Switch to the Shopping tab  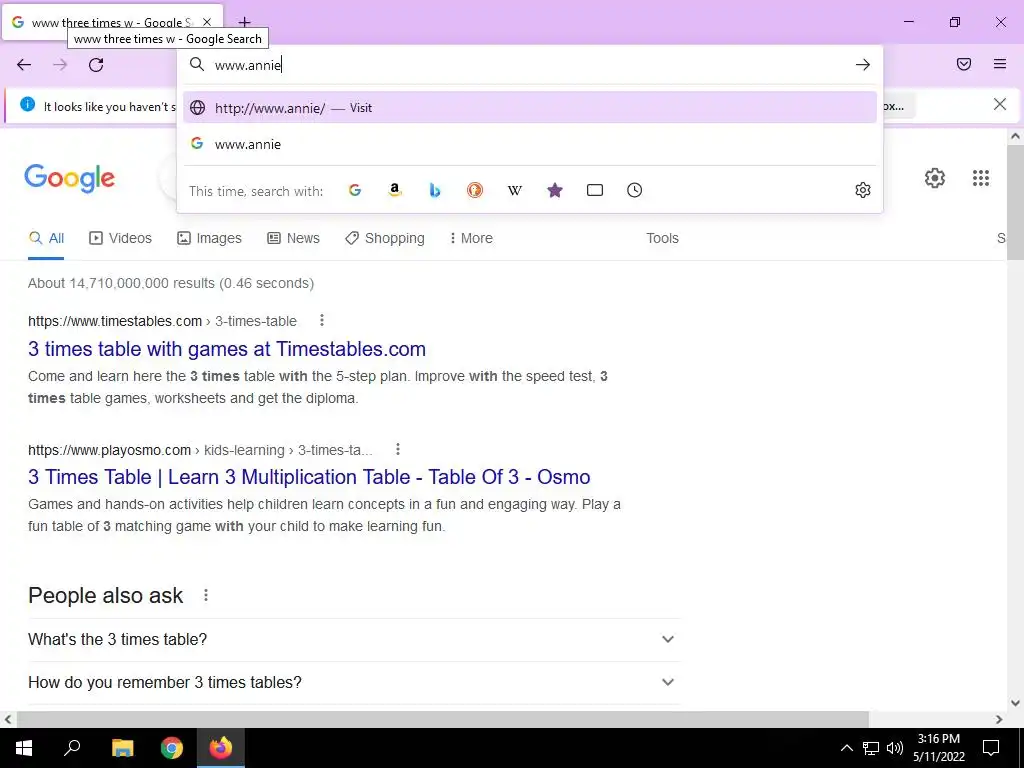[x=385, y=238]
